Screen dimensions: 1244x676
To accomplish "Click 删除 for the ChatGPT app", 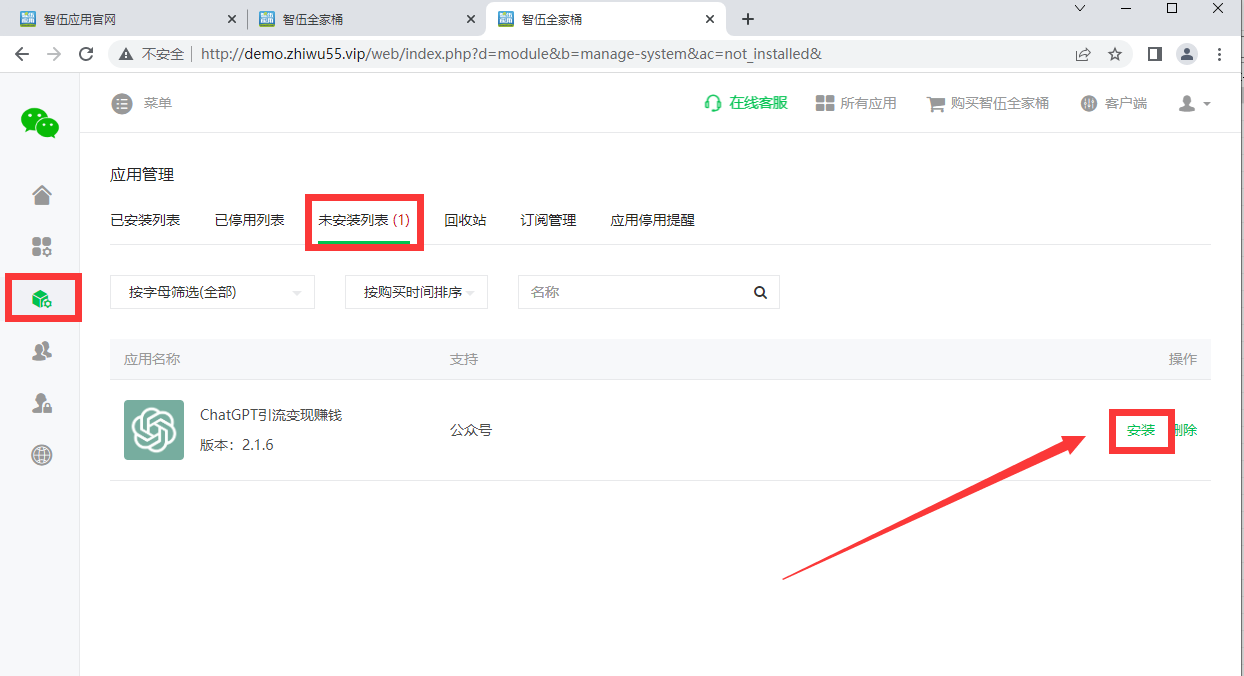I will pos(1184,430).
